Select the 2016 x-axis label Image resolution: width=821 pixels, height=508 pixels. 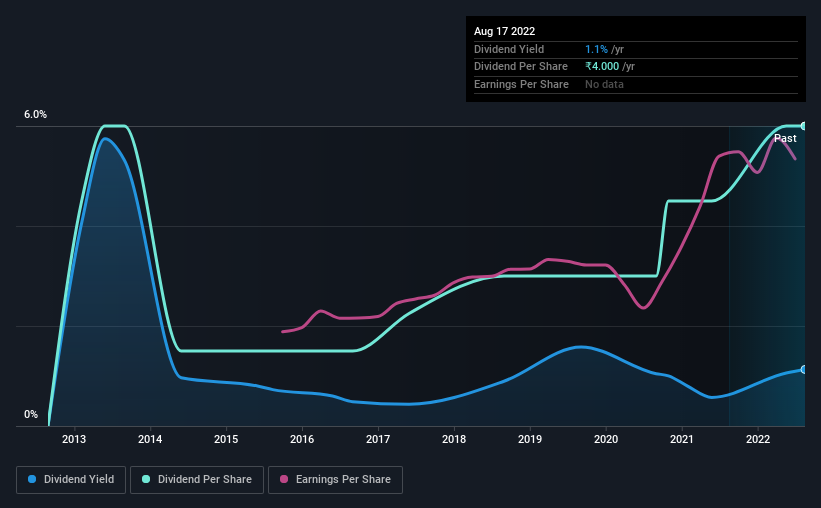(x=302, y=439)
